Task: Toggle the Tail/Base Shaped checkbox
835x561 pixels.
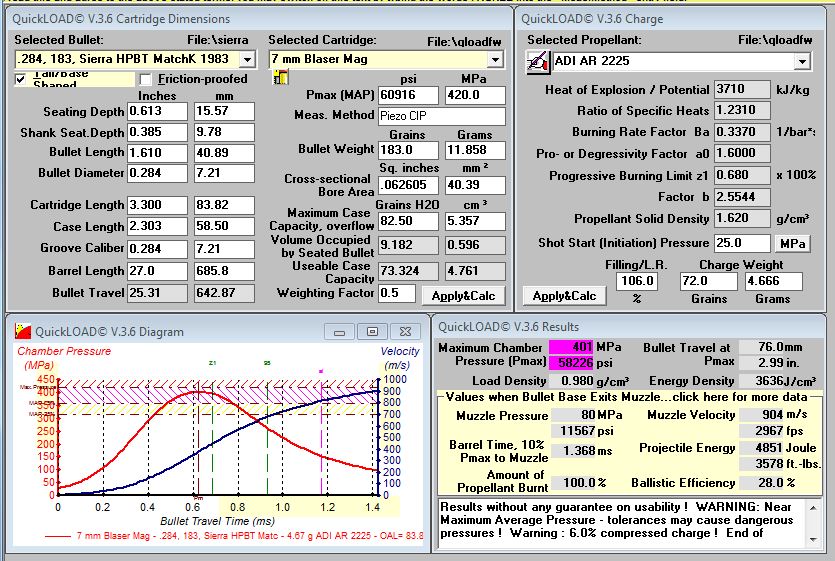Action: (x=20, y=79)
